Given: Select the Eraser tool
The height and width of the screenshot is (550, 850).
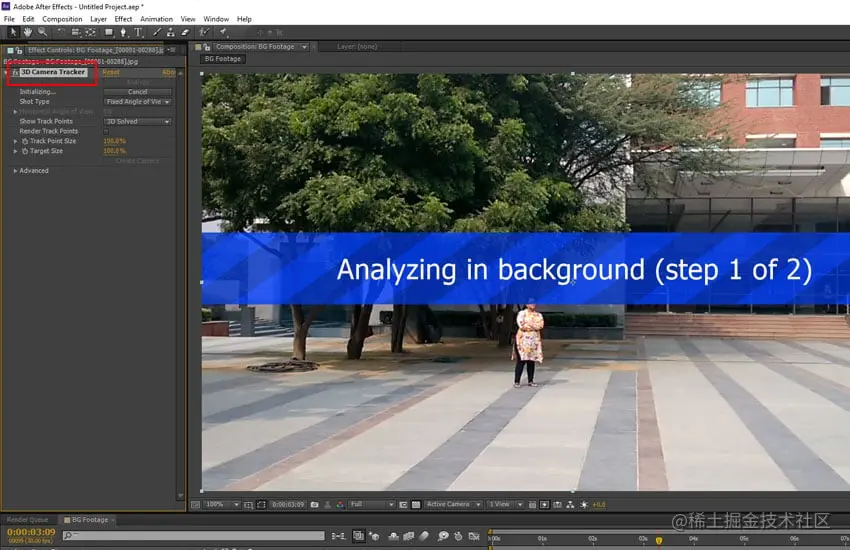Looking at the screenshot, I should pos(185,32).
